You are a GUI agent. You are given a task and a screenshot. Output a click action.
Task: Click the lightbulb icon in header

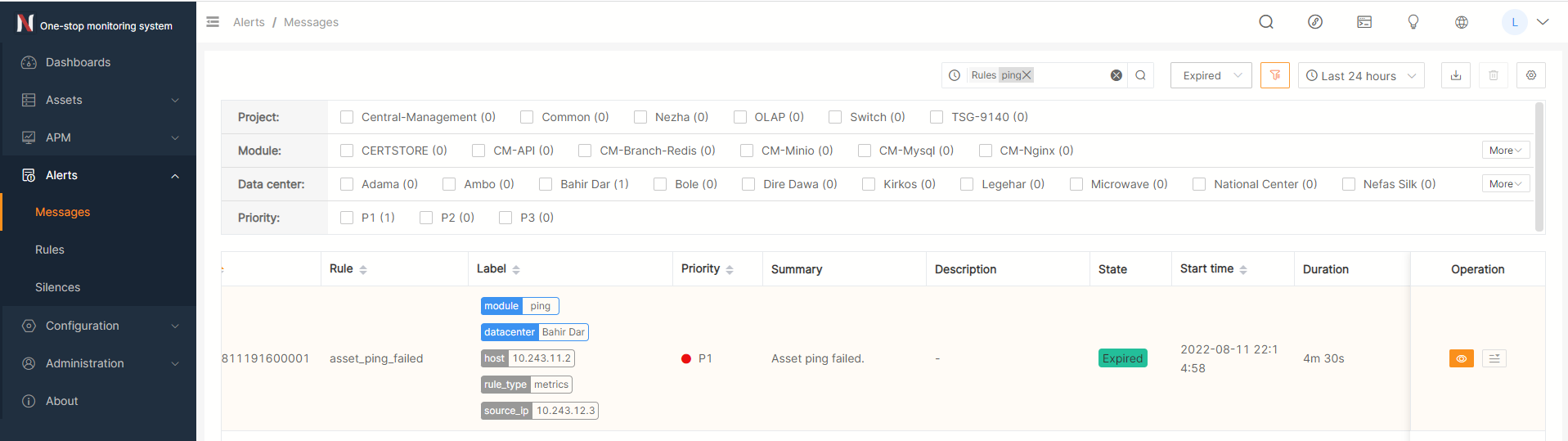click(1413, 22)
